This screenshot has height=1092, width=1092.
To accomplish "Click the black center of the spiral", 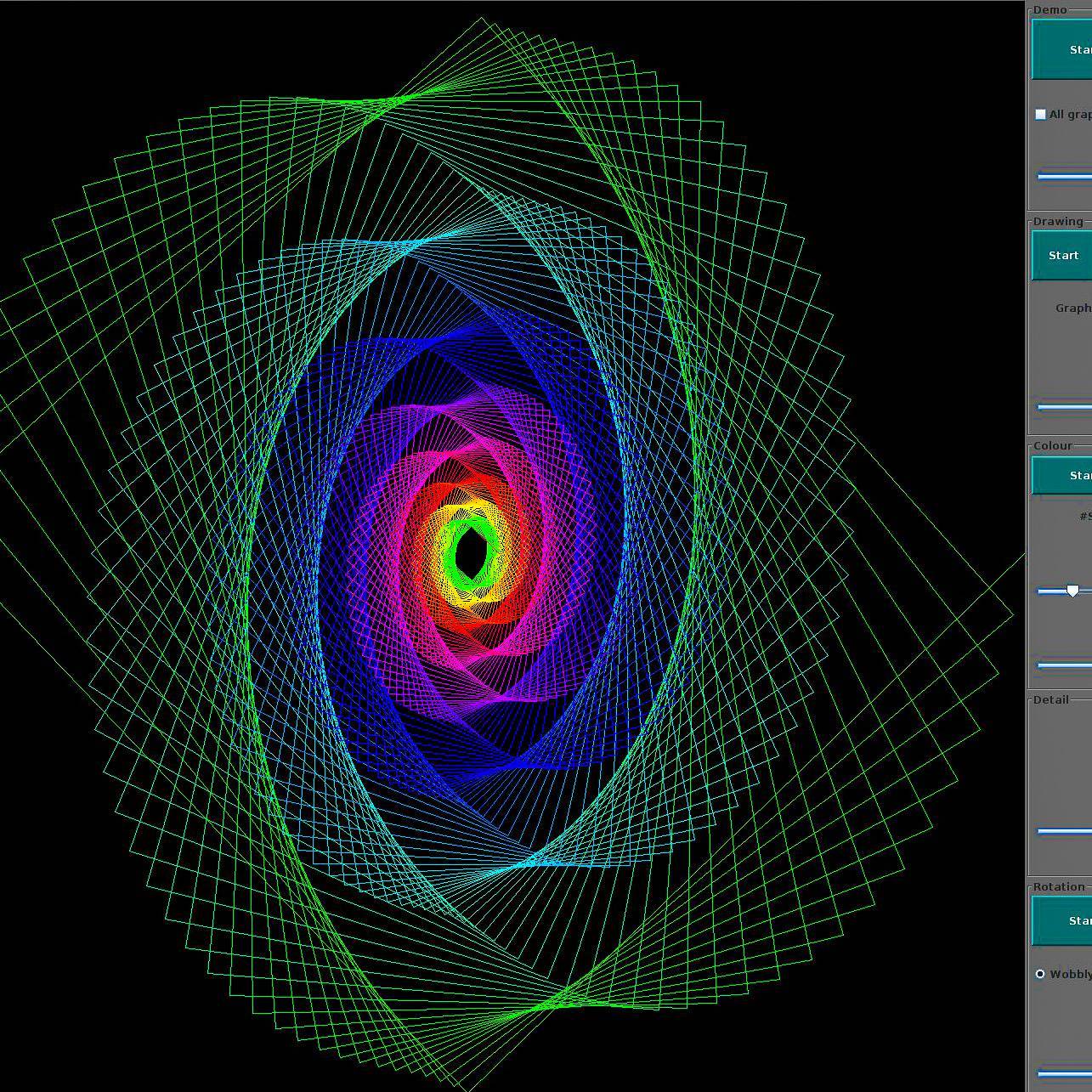I will click(x=470, y=554).
